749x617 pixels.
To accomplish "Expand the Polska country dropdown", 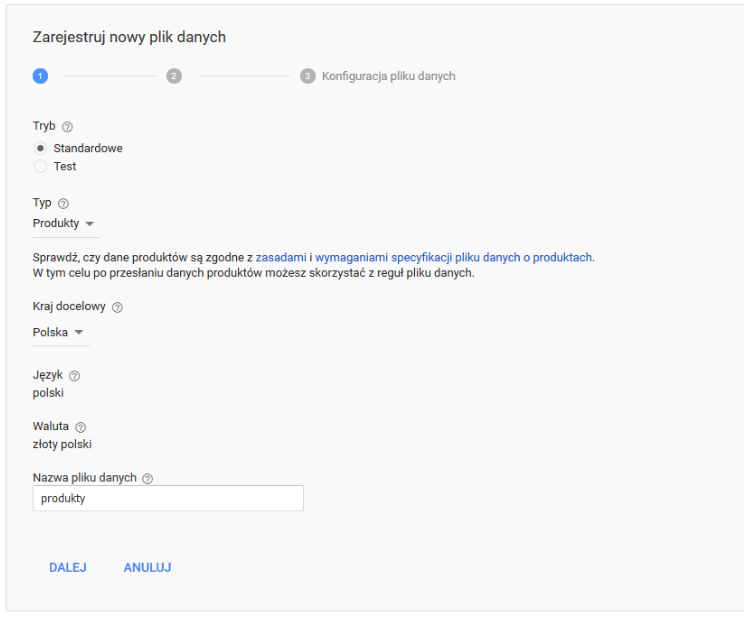I will tap(59, 332).
